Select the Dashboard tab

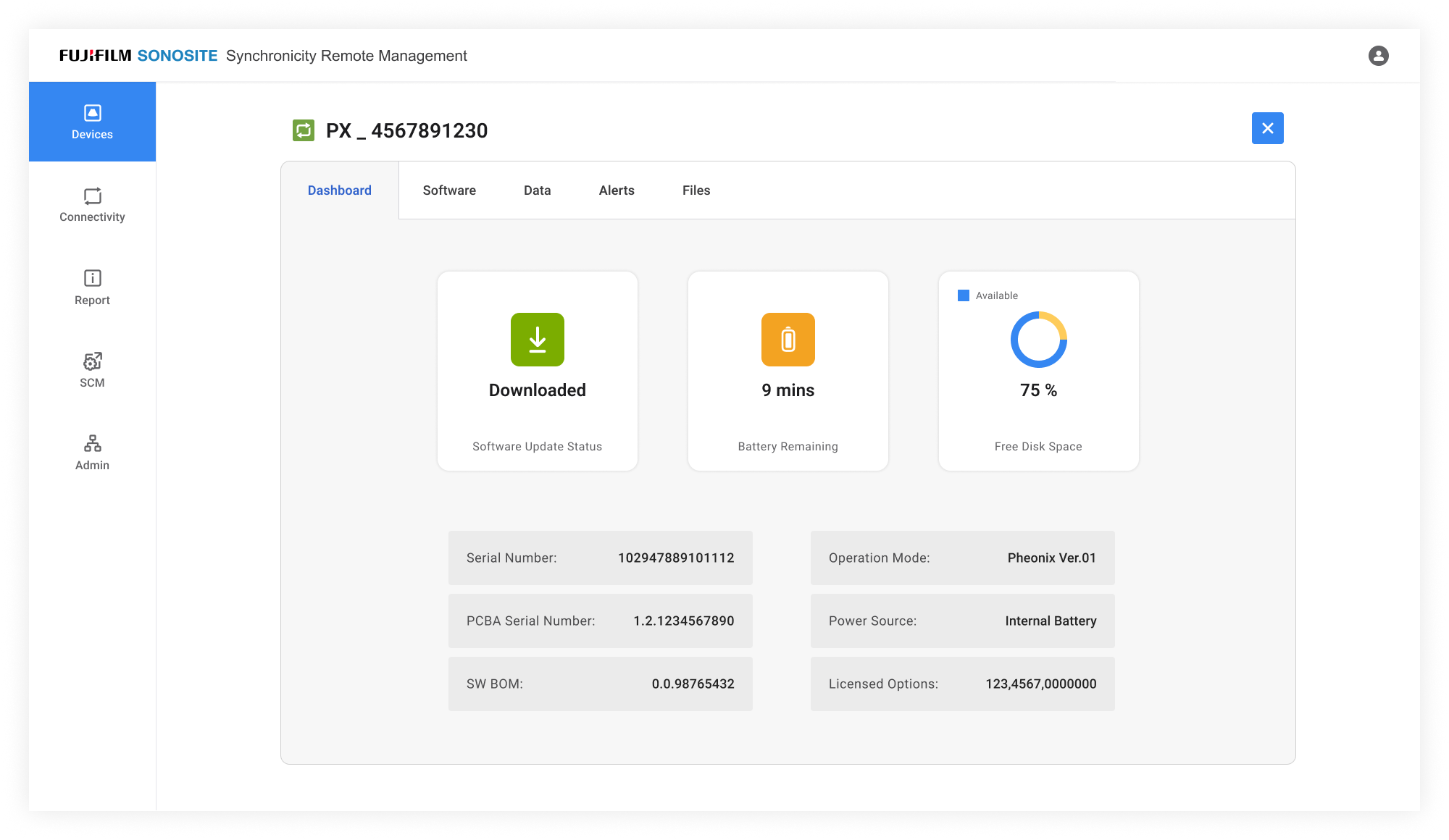coord(339,190)
